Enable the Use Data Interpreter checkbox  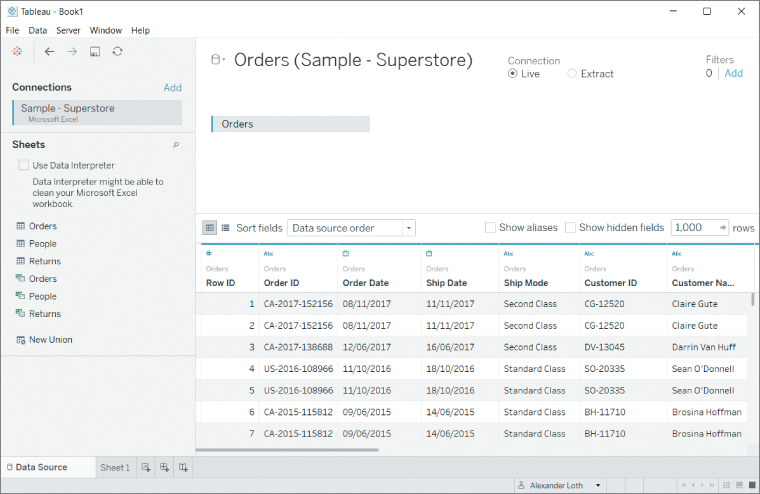tap(23, 165)
